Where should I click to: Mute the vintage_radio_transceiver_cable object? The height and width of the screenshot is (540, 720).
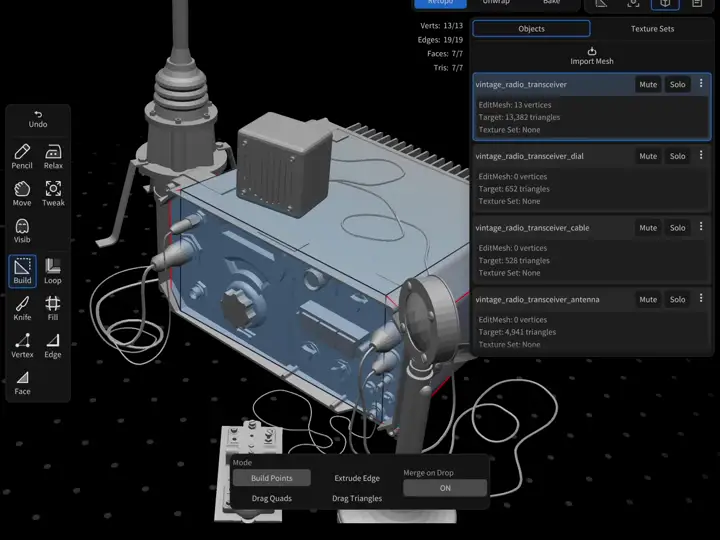pos(648,228)
